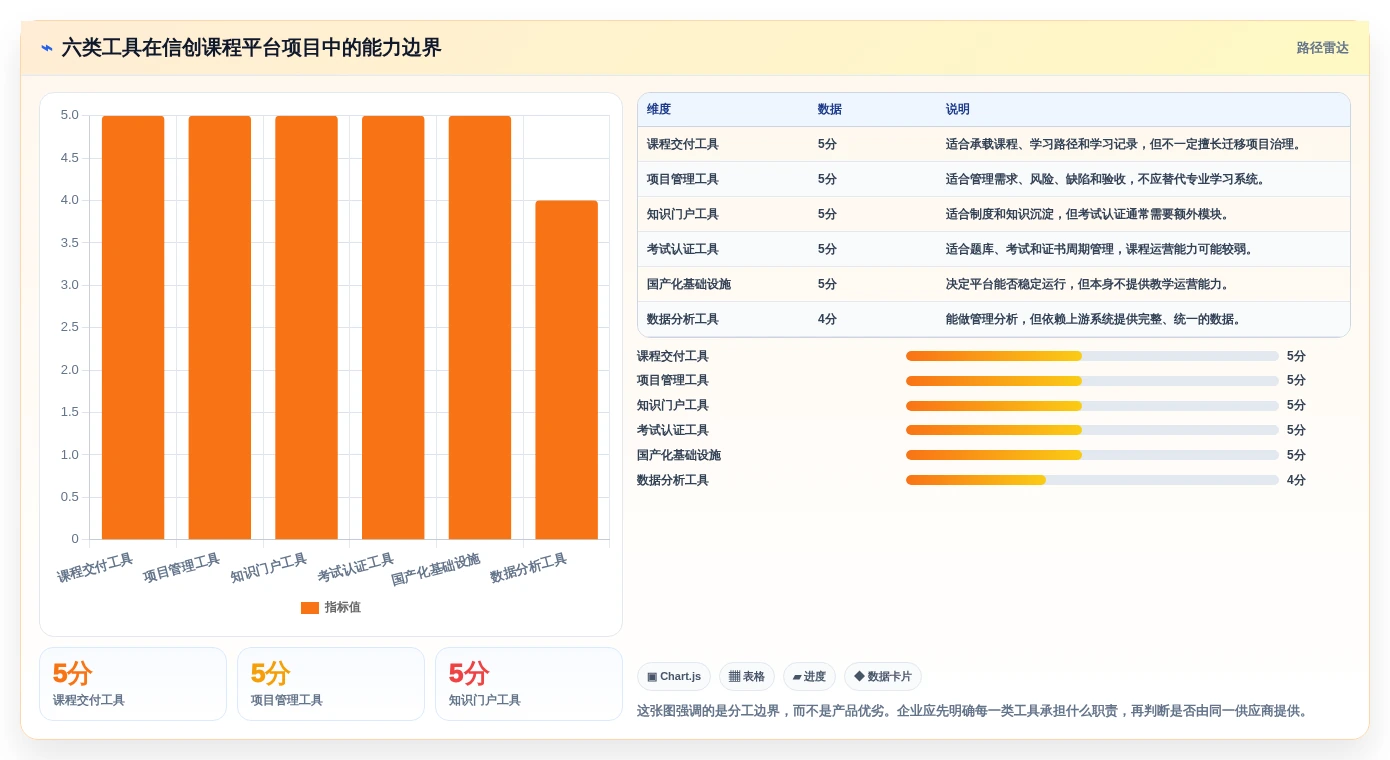
Task: Click the 维度 column header
Action: 659,109
